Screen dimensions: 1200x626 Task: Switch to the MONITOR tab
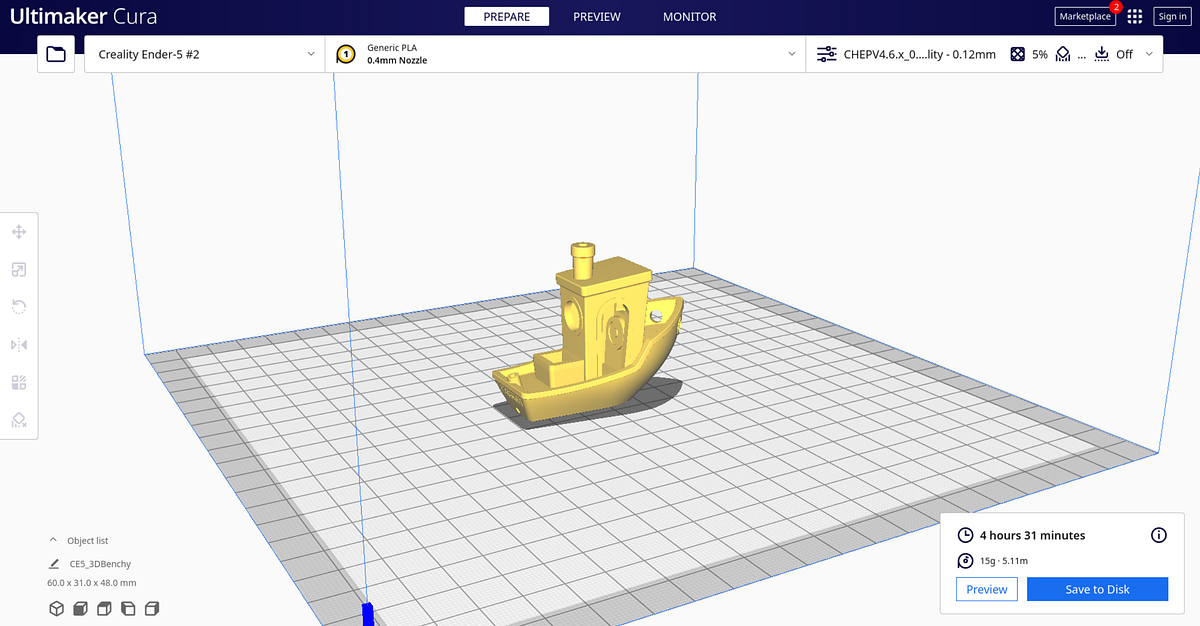pos(689,16)
